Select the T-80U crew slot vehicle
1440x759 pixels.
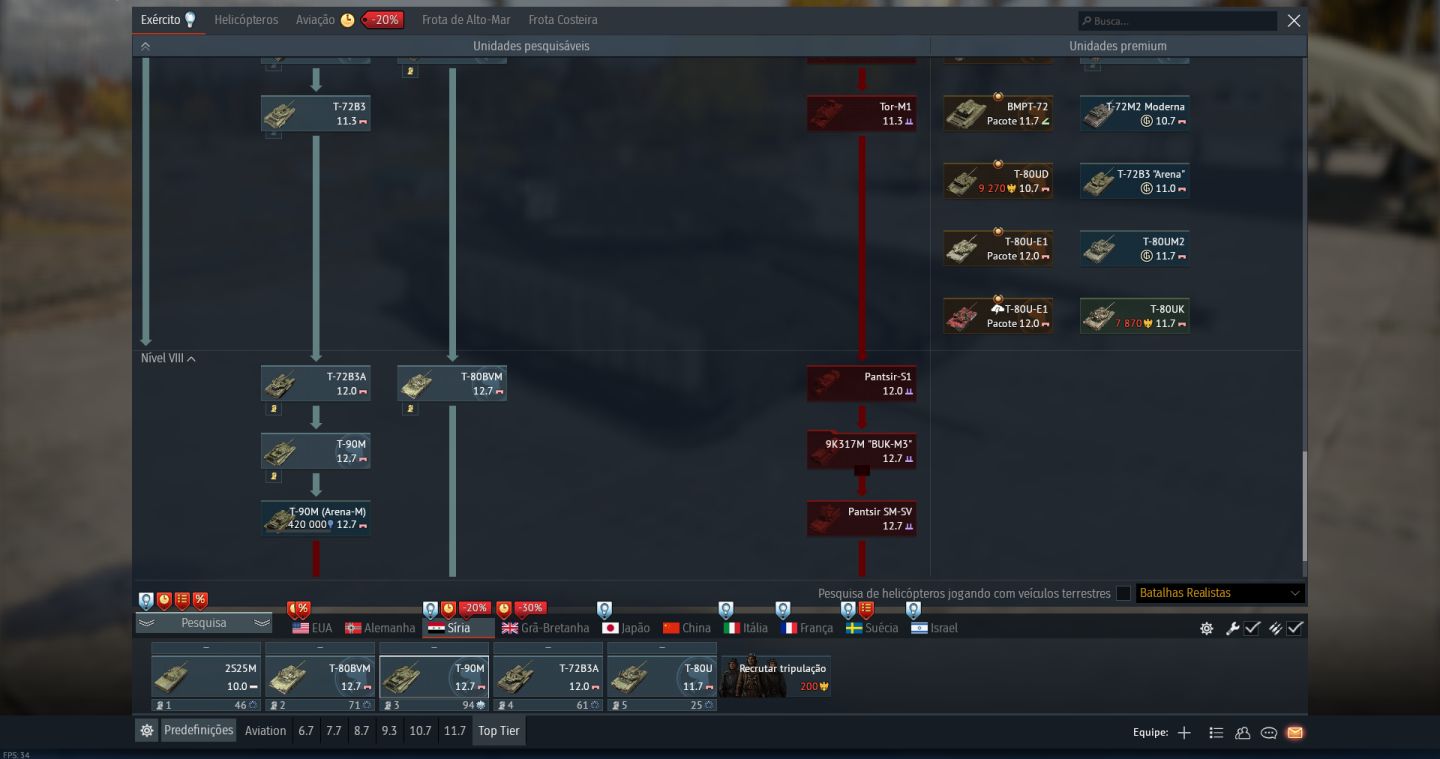(662, 677)
